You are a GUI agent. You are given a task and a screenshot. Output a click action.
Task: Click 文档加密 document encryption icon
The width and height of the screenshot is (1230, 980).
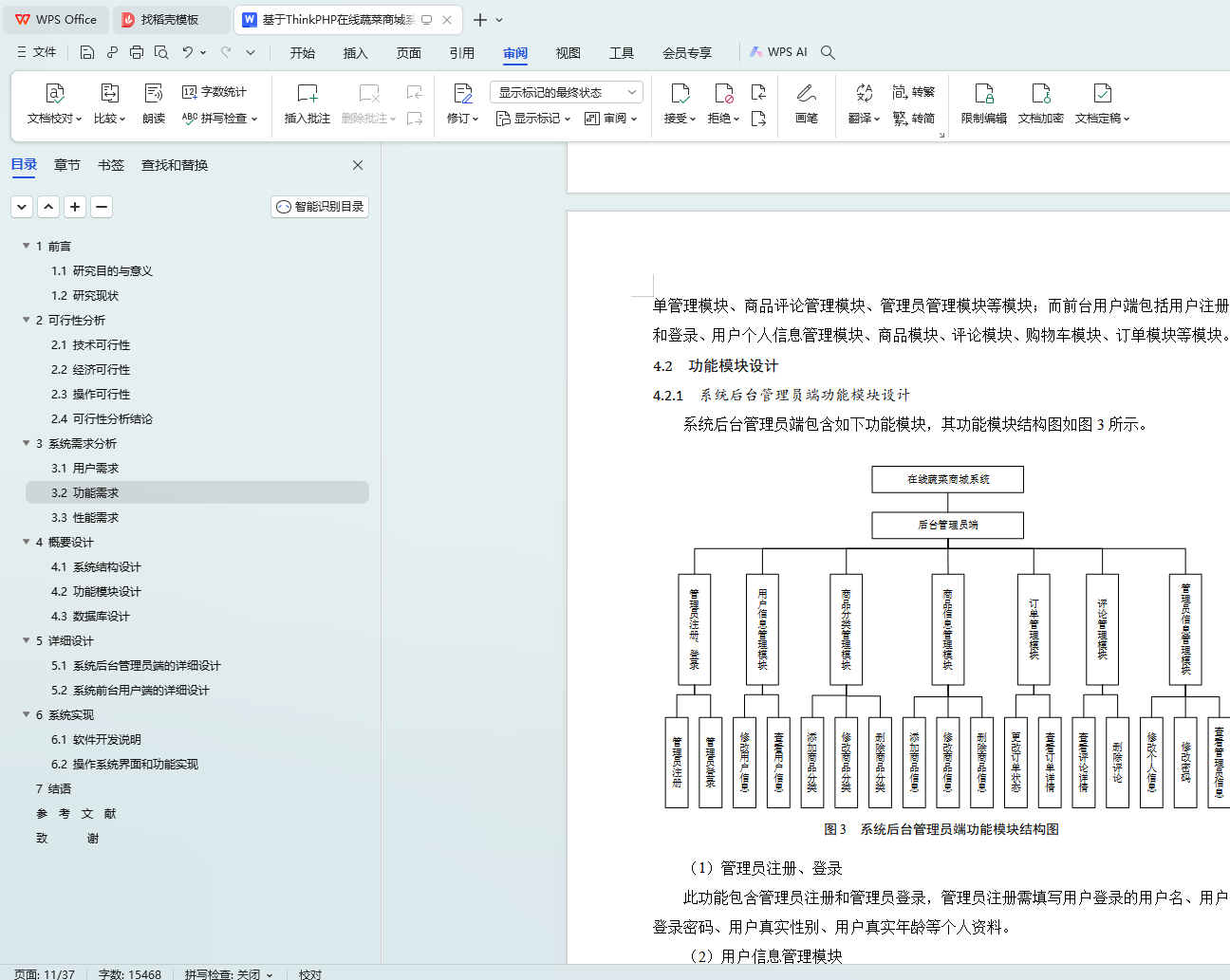click(x=1041, y=93)
